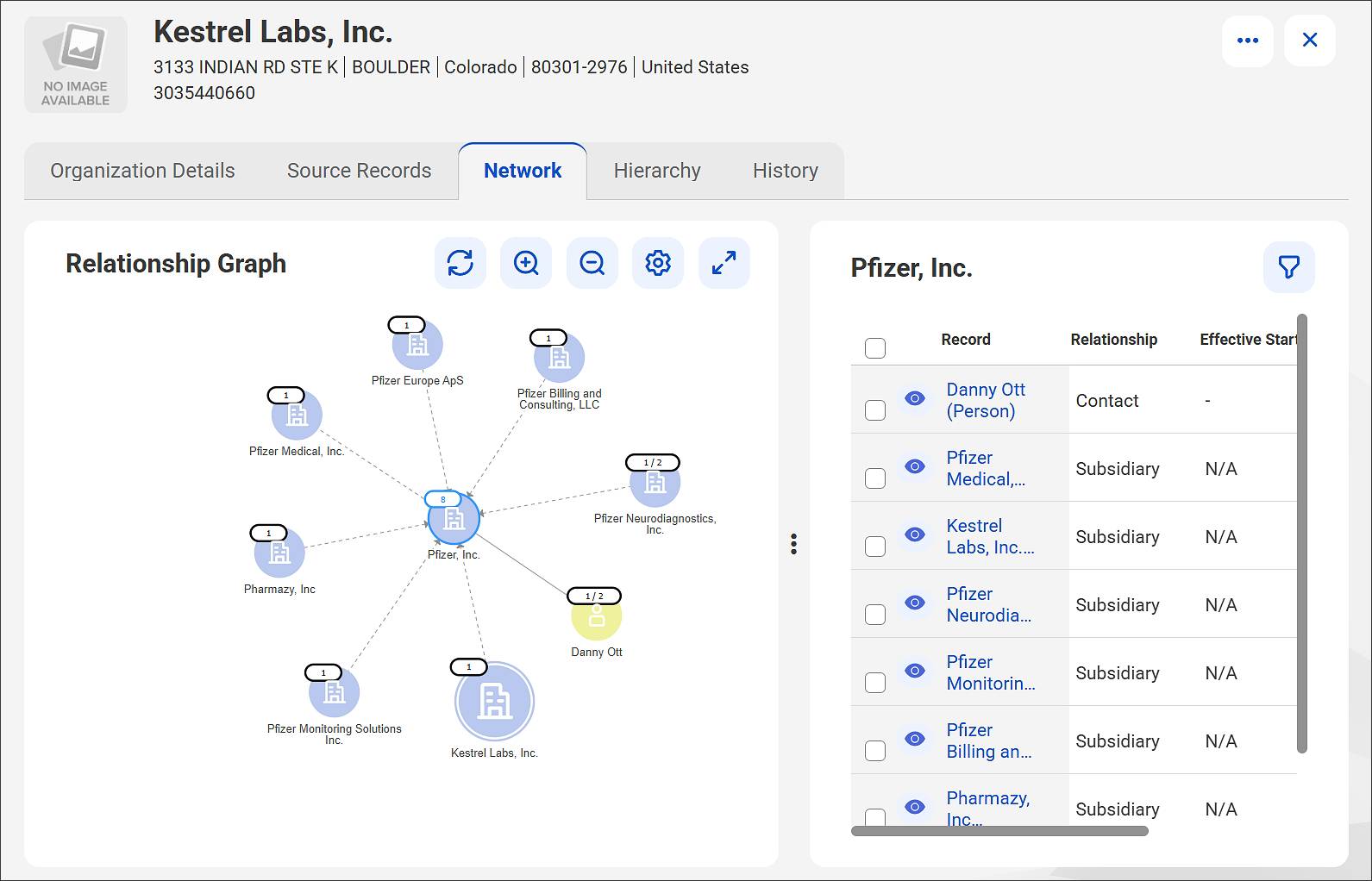Viewport: 1372px width, 881px height.
Task: Click the panel splitter dots handle
Action: [x=793, y=544]
